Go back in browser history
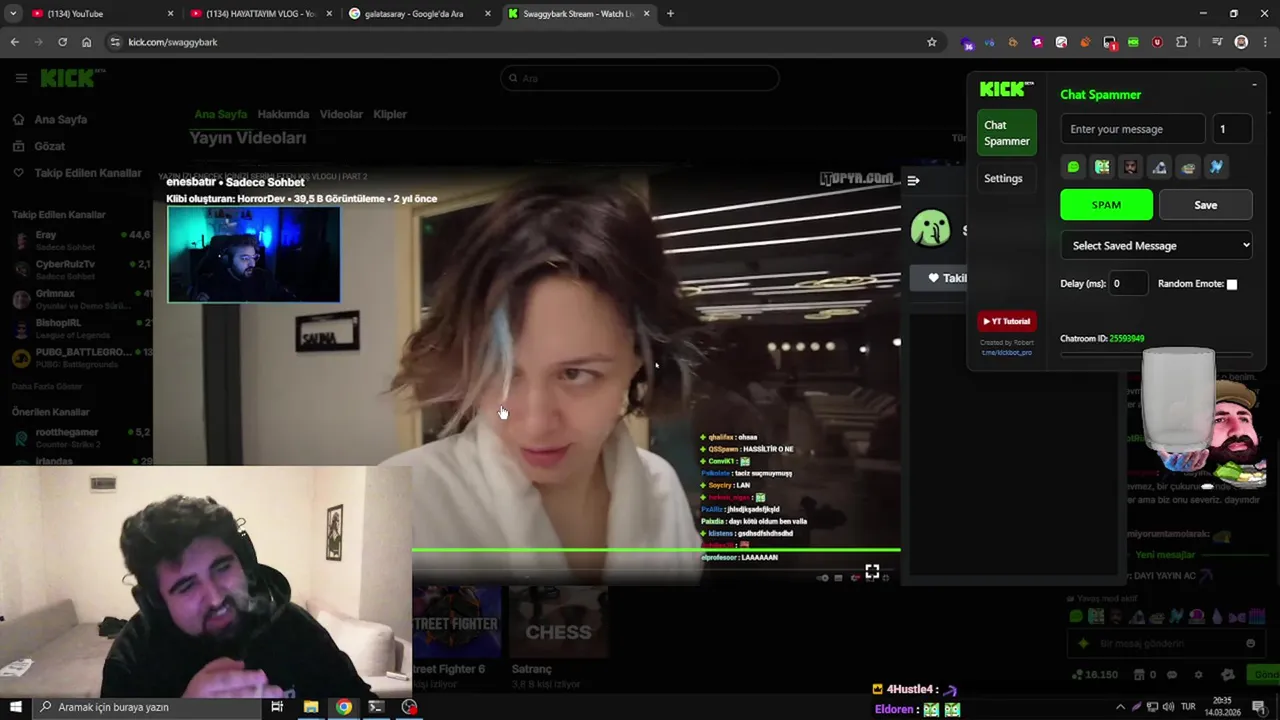Screen dimensions: 1280x720 pyautogui.click(x=14, y=42)
